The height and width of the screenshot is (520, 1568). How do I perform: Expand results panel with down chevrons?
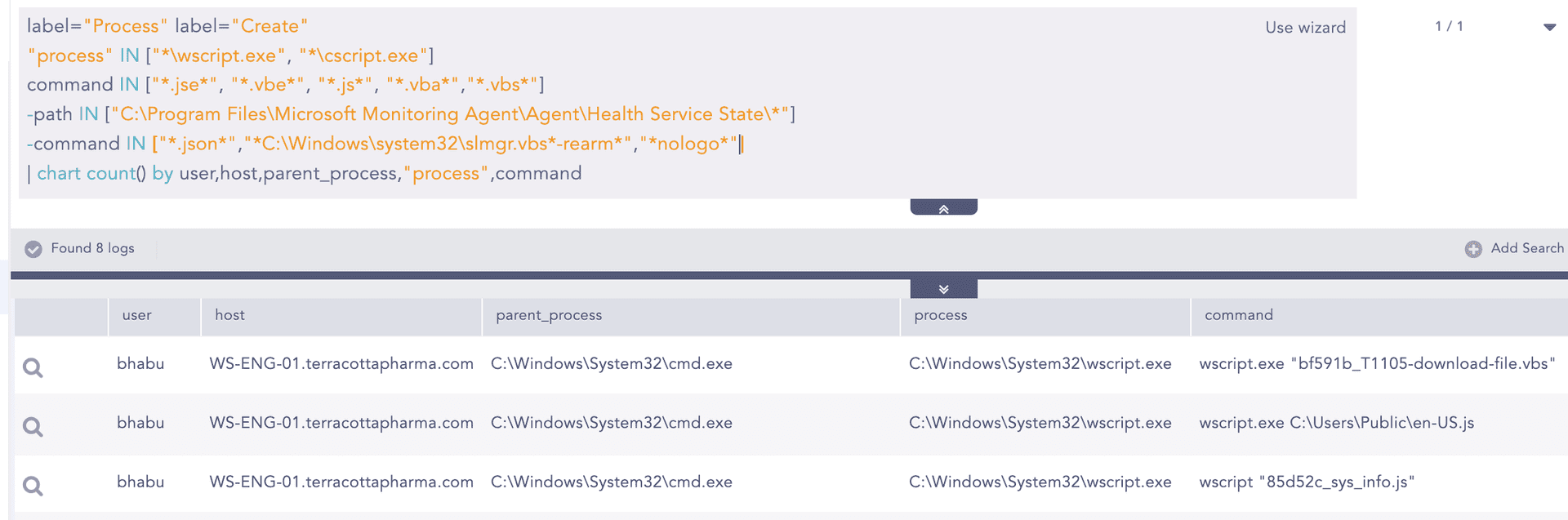click(x=943, y=289)
